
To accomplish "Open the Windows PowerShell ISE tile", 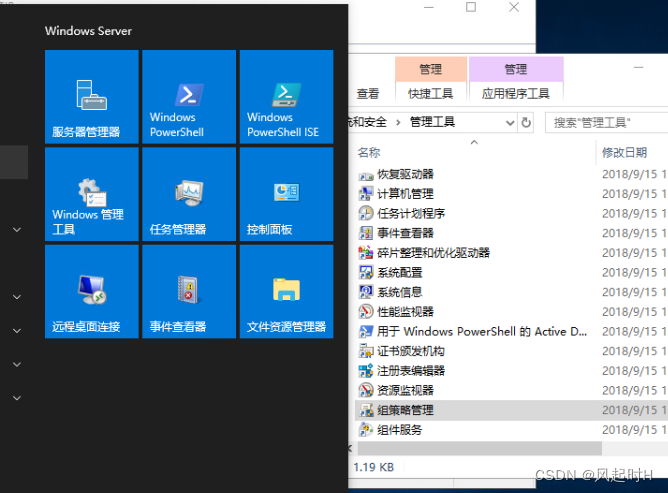I will click(x=286, y=97).
